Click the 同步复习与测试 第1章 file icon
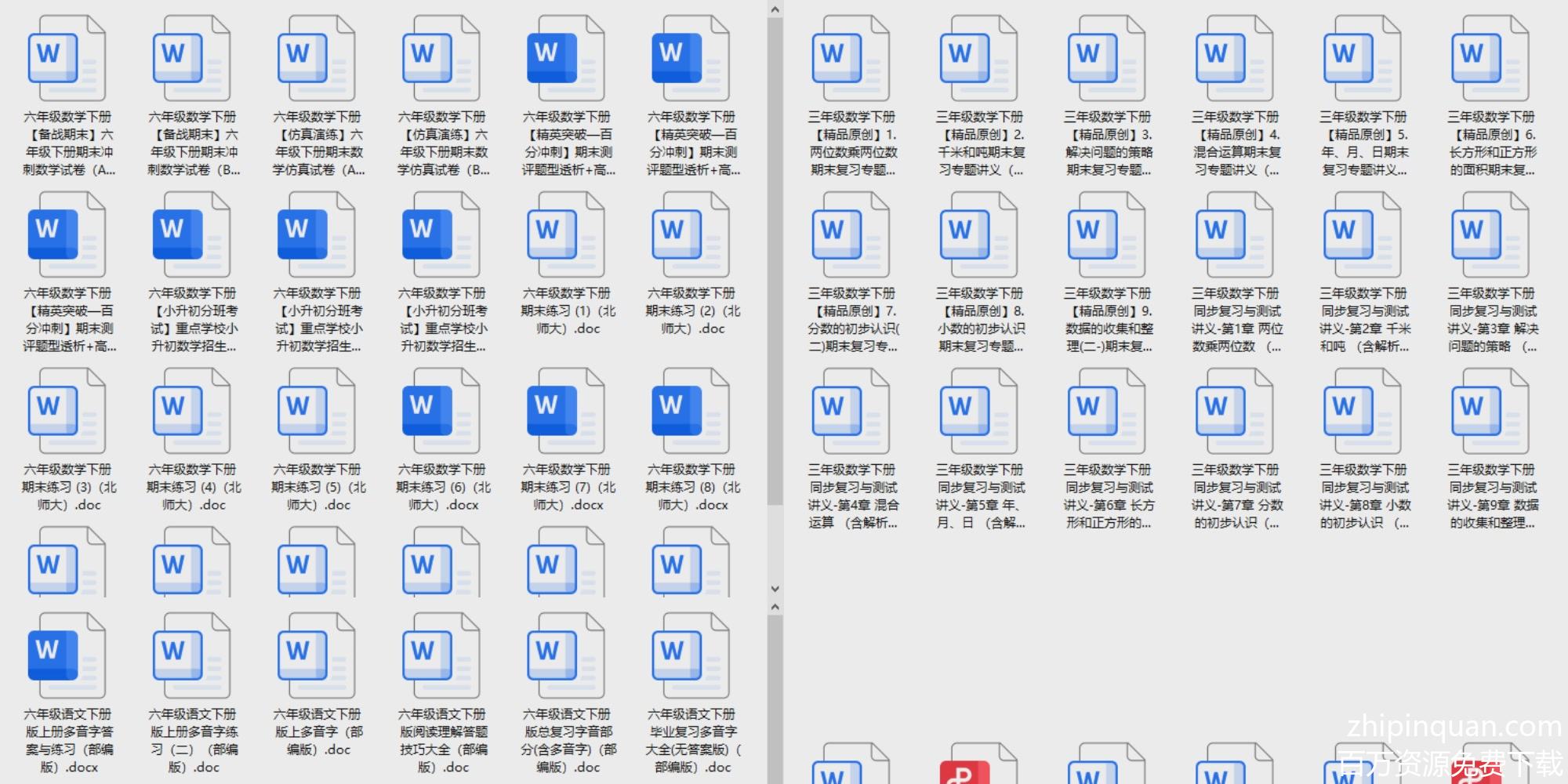 1235,237
